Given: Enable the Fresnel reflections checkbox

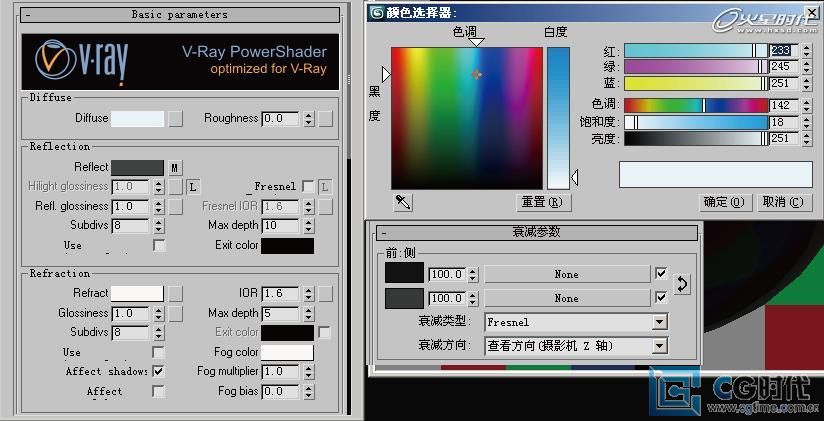Looking at the screenshot, I should [x=308, y=187].
